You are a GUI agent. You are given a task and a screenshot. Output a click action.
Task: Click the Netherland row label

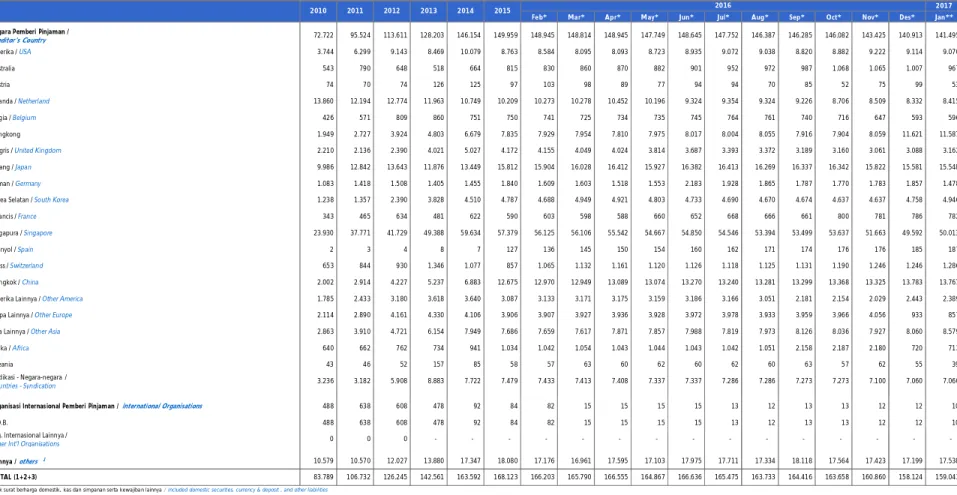[34, 101]
